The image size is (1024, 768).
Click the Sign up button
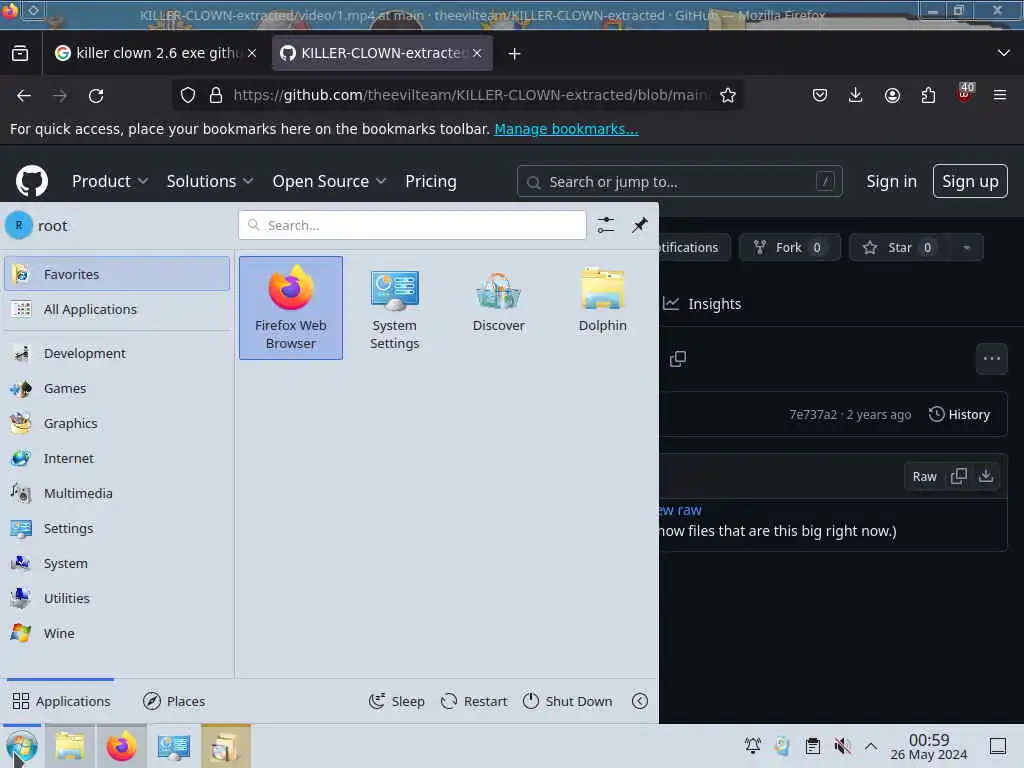tap(970, 181)
